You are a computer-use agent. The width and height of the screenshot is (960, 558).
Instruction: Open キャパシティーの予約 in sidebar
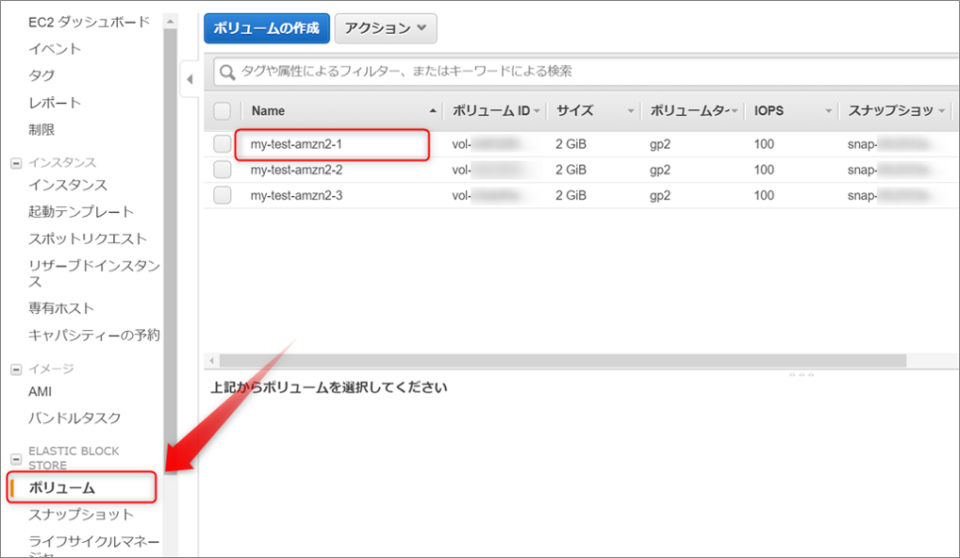(94, 335)
